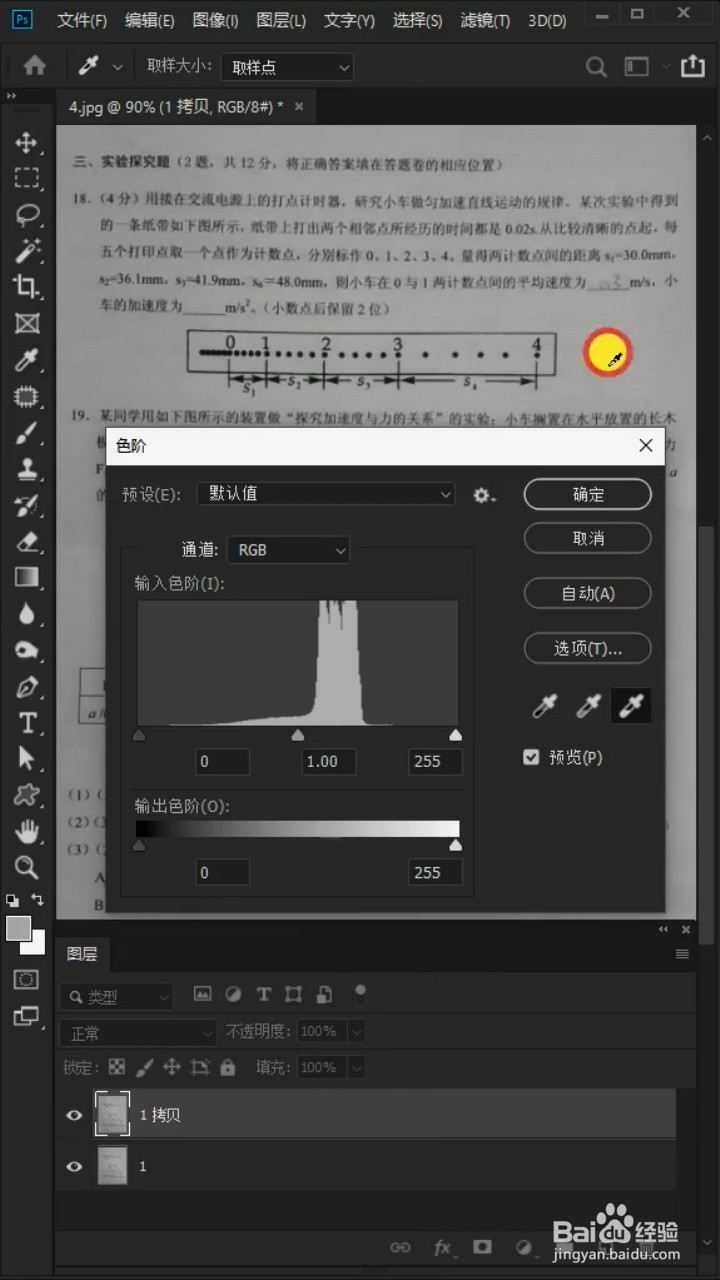Select the Crop tool
Screen dimensions: 720x1280
point(26,287)
